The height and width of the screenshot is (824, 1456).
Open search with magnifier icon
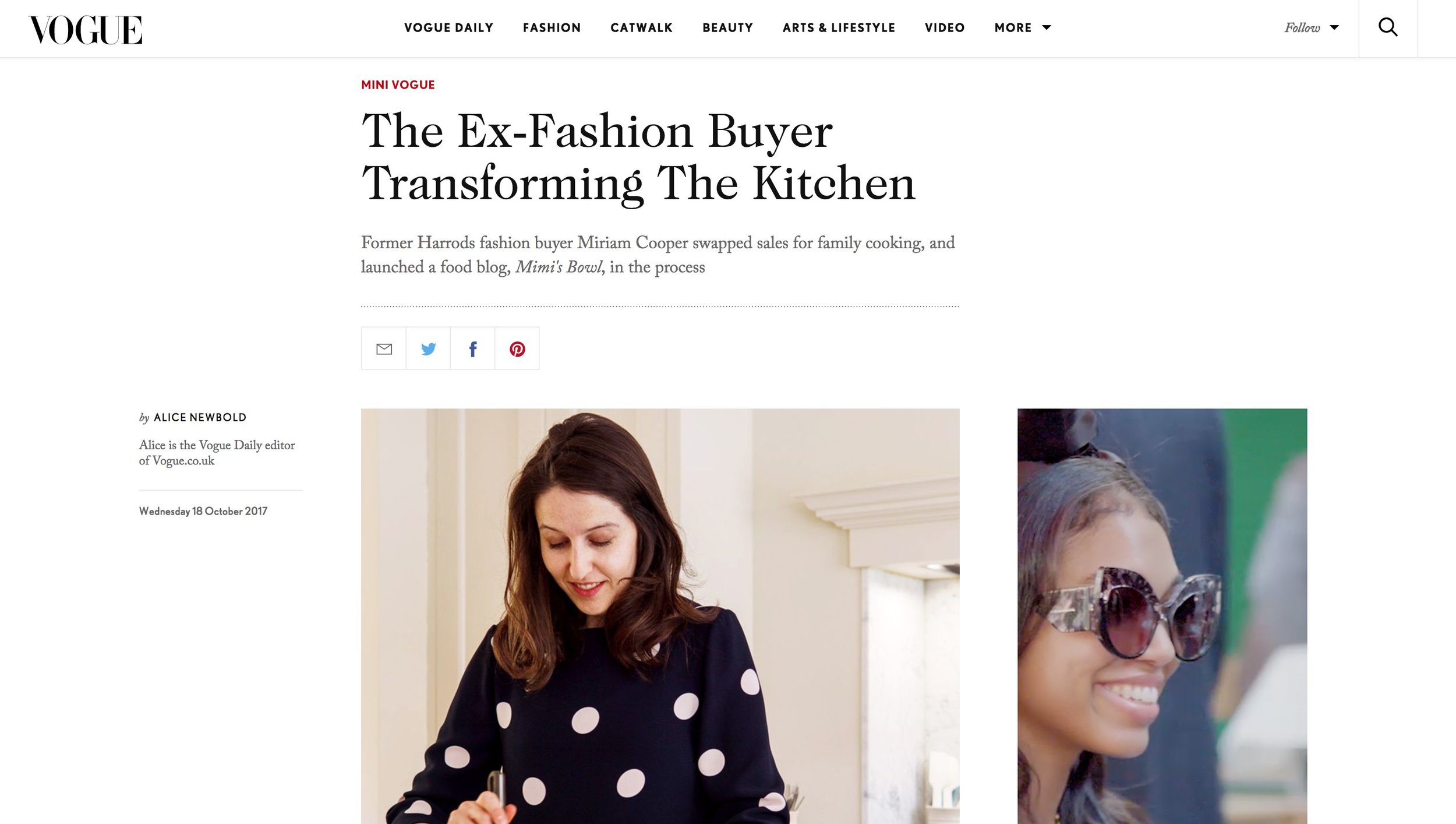pyautogui.click(x=1388, y=27)
